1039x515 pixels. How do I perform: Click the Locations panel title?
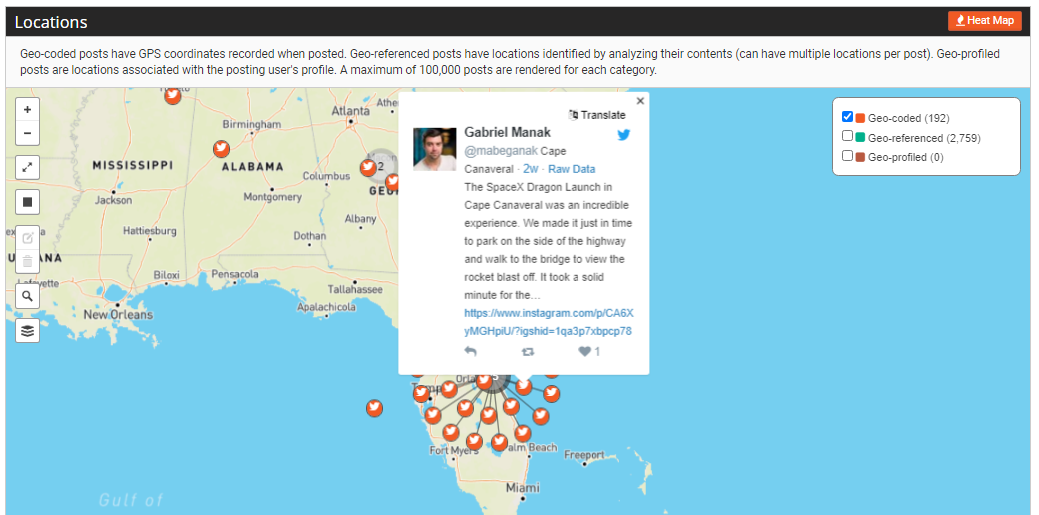click(51, 22)
